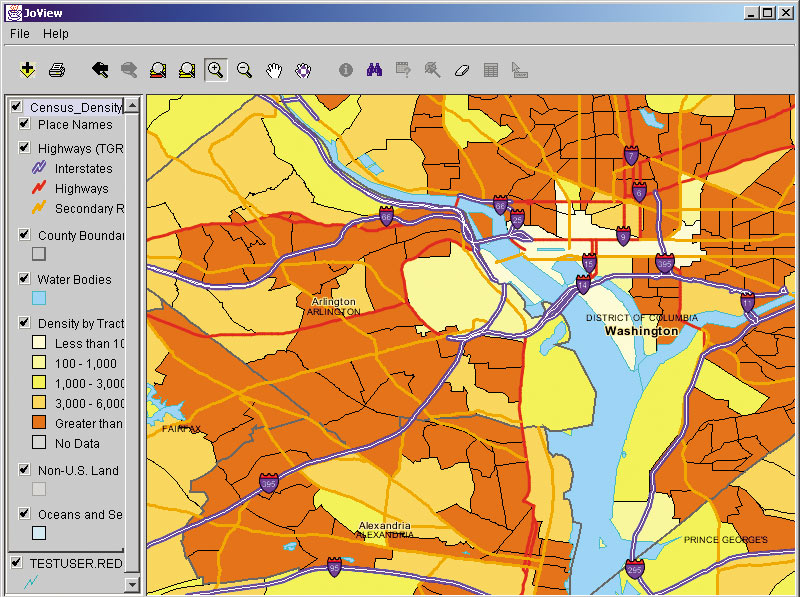Screen dimensions: 800x597
Task: Select the TESTUSER.RED layer entry
Action: coord(76,563)
